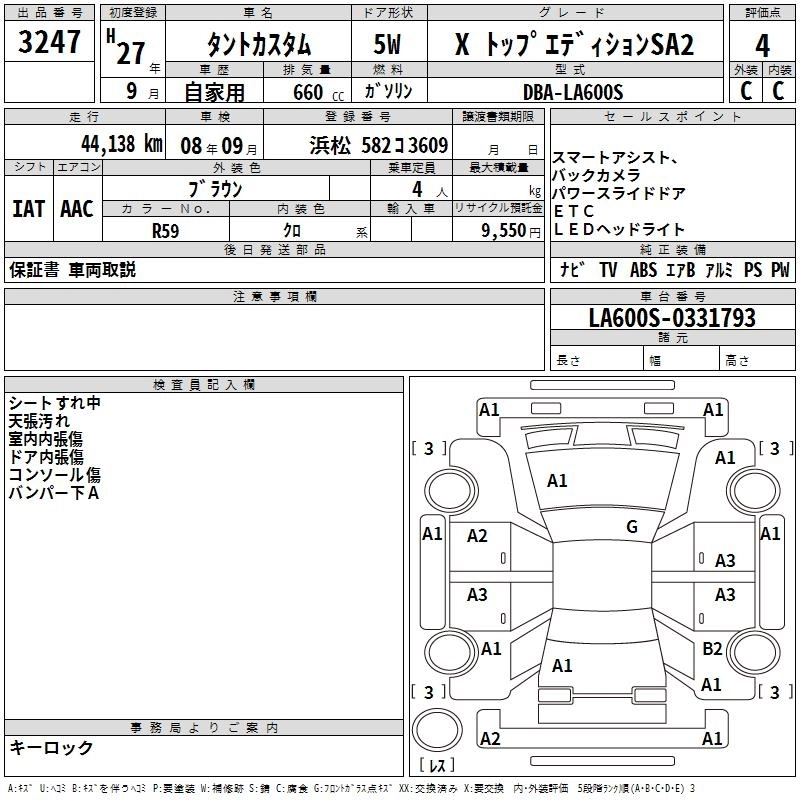
Task: Click the キーロック office notice
Action: pyautogui.click(x=52, y=748)
